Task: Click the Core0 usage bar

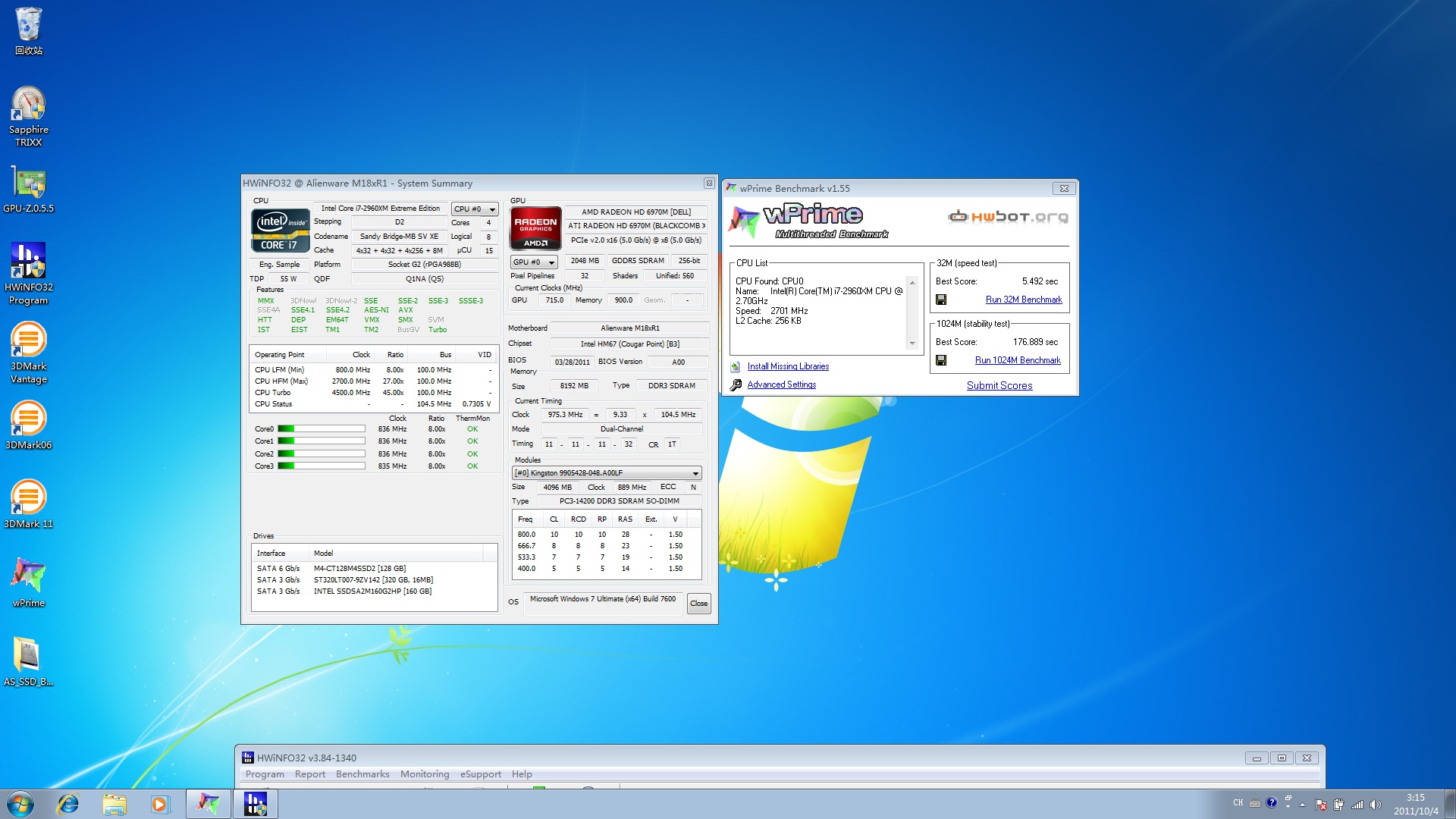Action: (x=322, y=429)
